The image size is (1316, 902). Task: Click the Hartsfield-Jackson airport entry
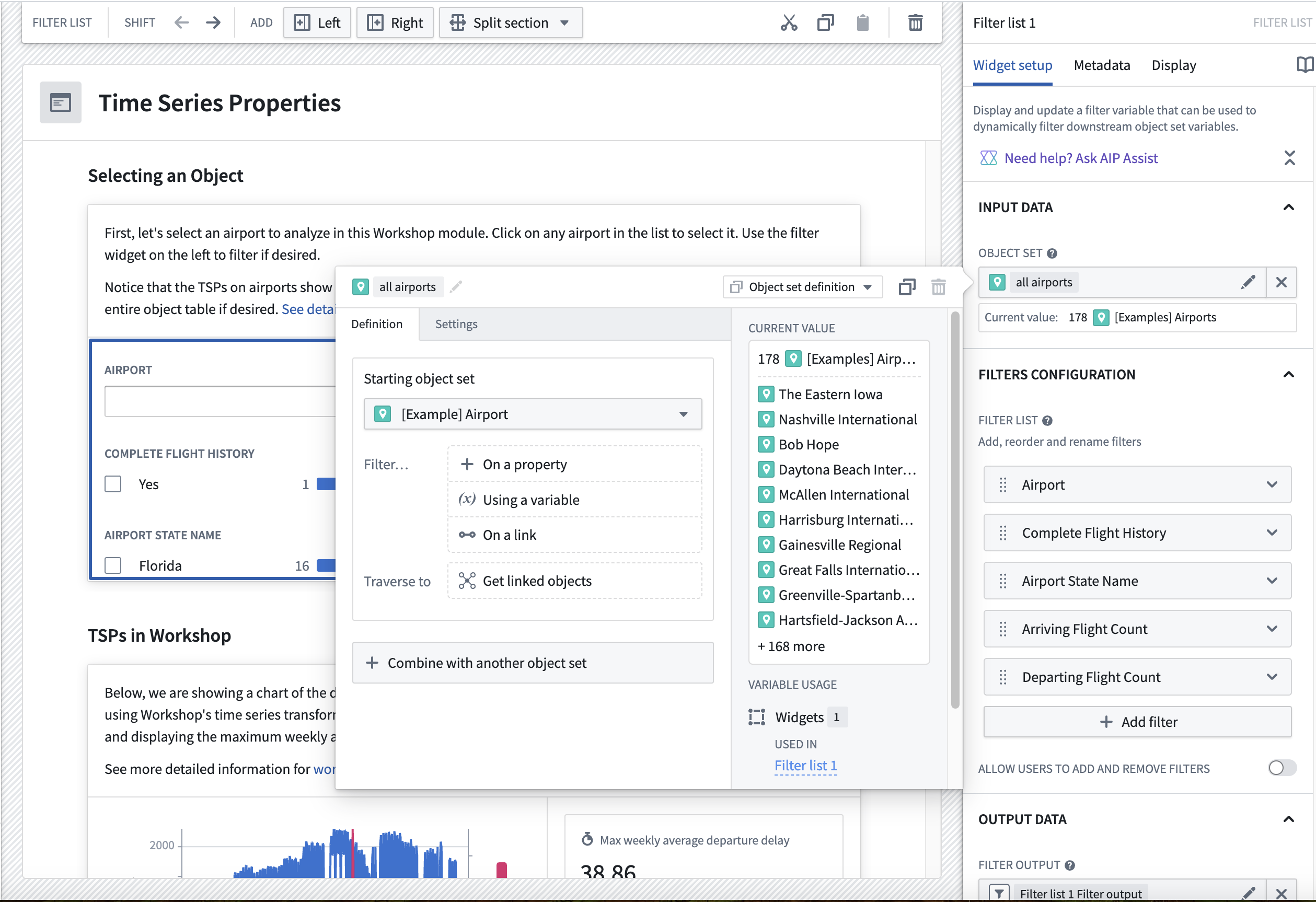pyautogui.click(x=838, y=621)
